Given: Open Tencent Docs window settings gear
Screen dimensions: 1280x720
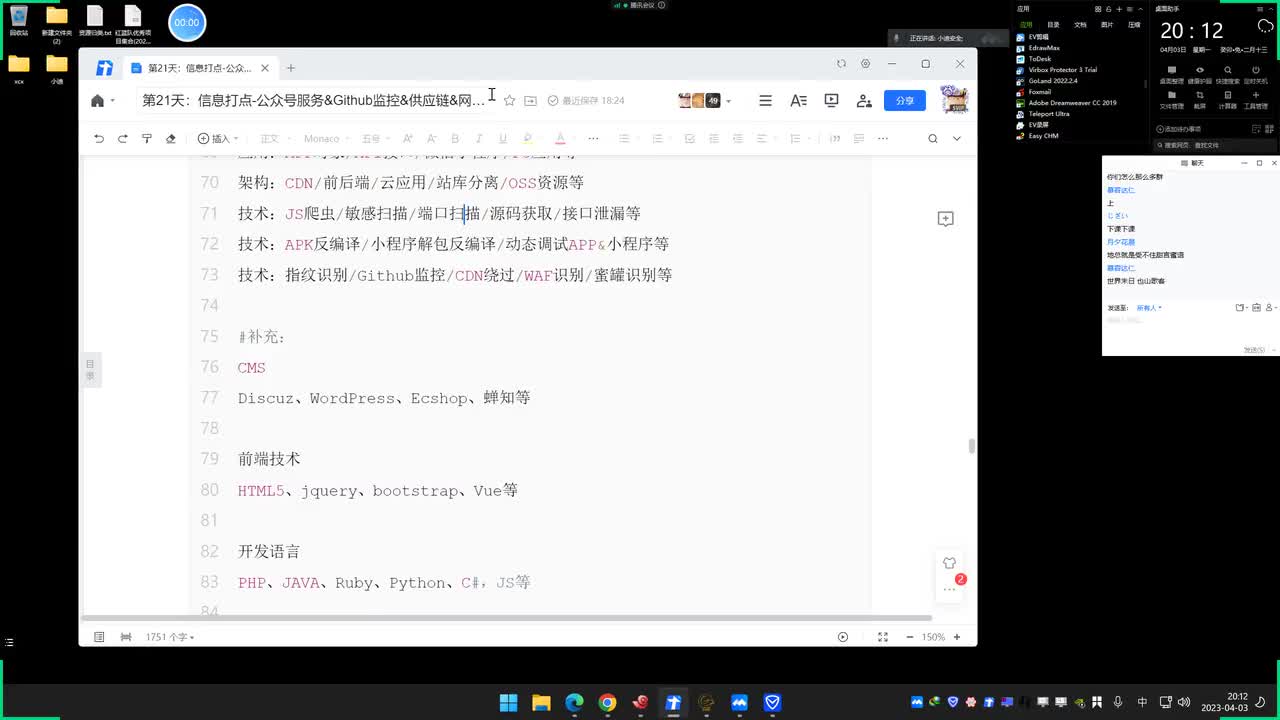Looking at the screenshot, I should pos(866,64).
